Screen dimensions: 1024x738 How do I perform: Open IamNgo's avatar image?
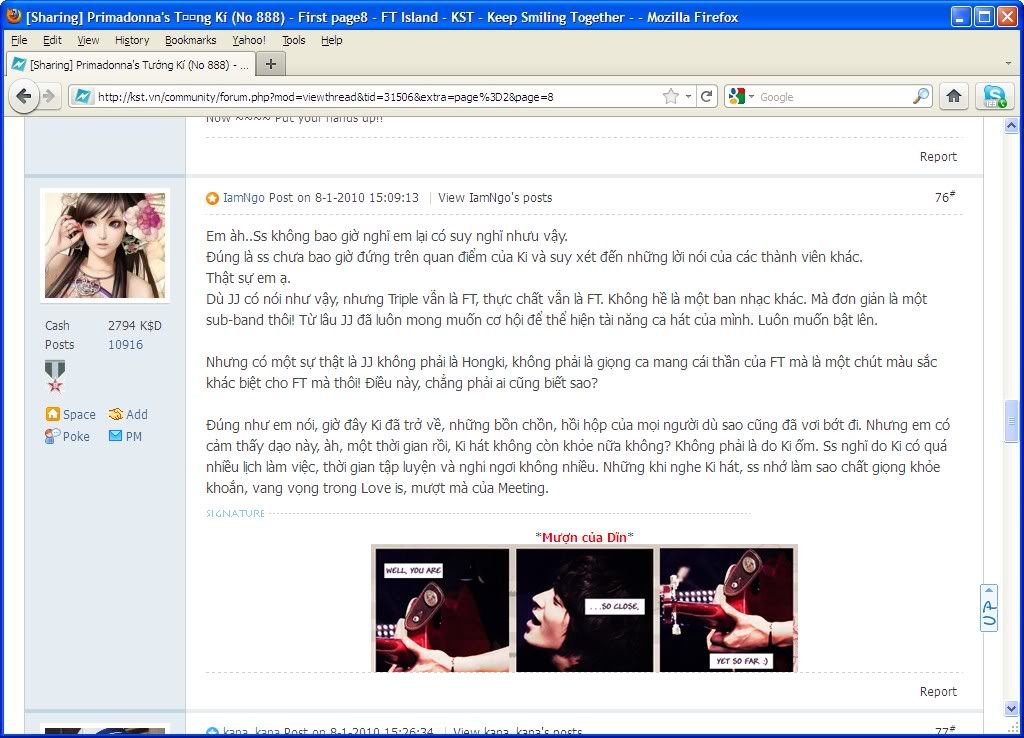click(x=105, y=246)
